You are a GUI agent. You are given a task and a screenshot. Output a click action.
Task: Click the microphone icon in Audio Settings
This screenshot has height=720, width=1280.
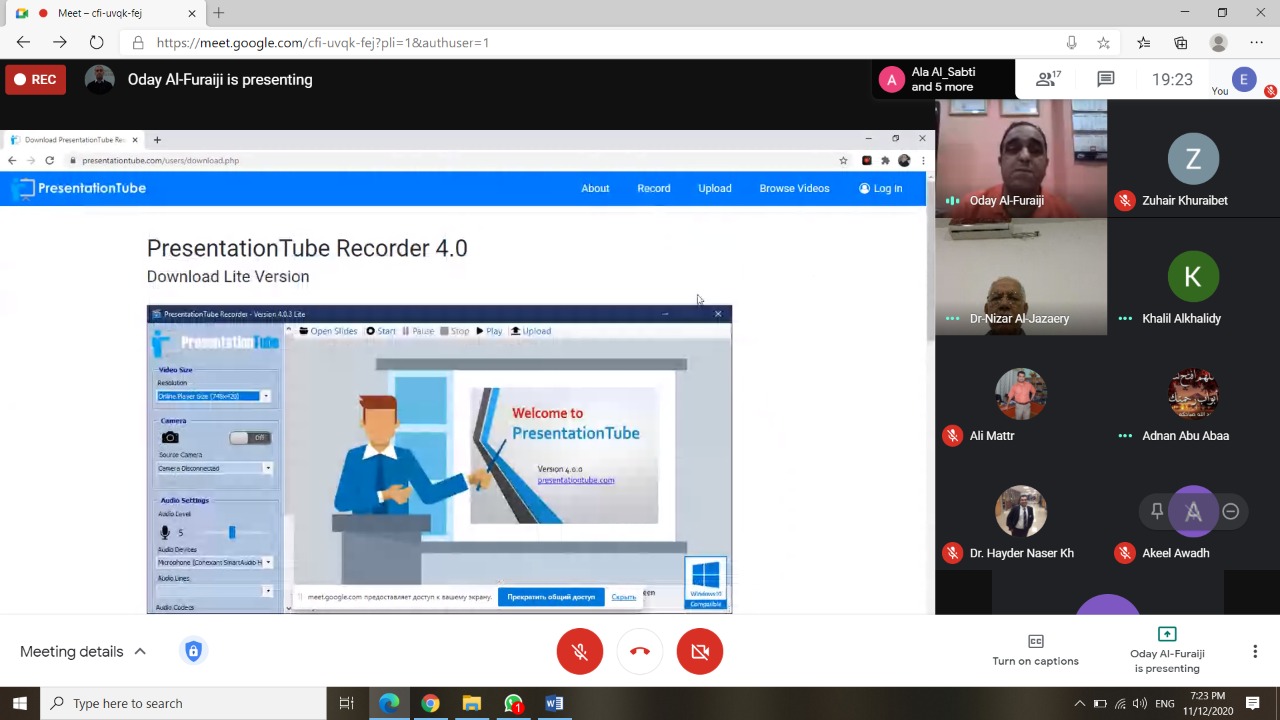click(166, 532)
